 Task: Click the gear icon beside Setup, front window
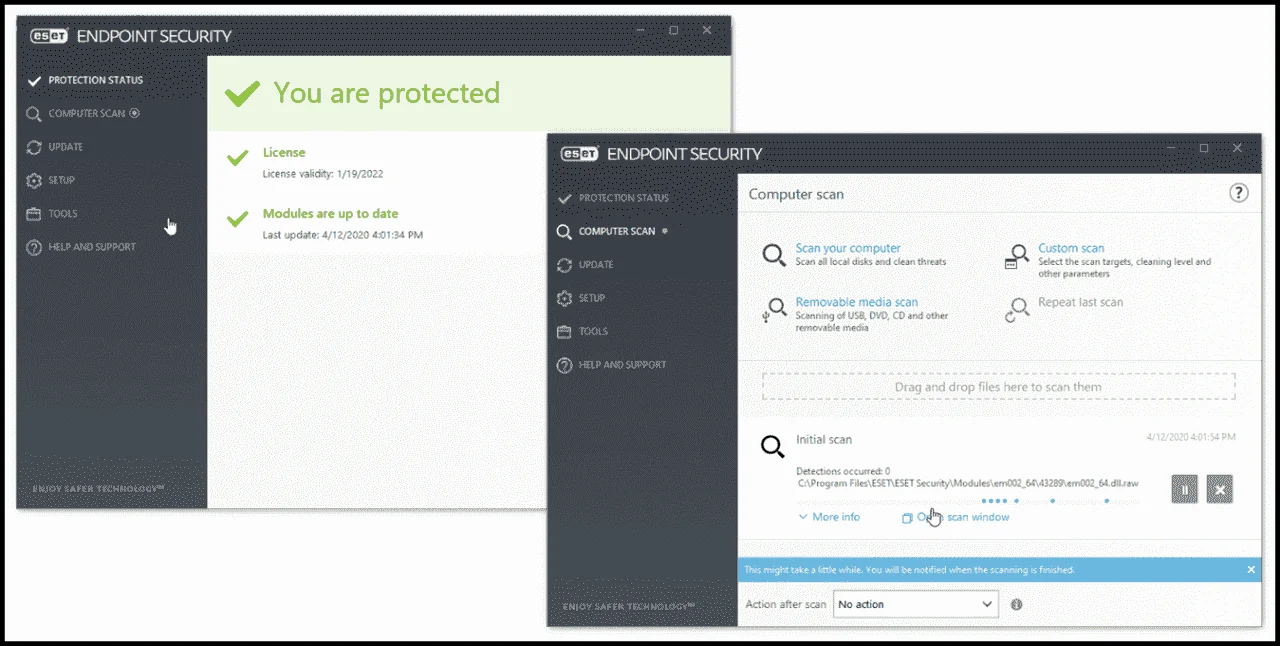click(x=564, y=299)
